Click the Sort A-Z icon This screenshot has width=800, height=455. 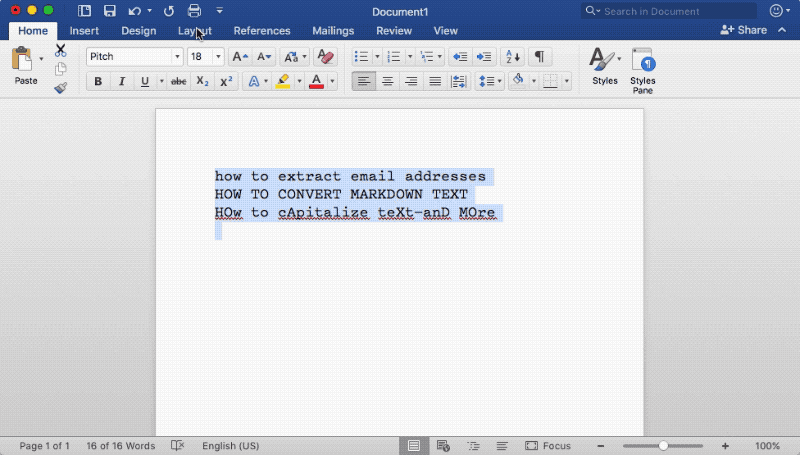tap(512, 57)
